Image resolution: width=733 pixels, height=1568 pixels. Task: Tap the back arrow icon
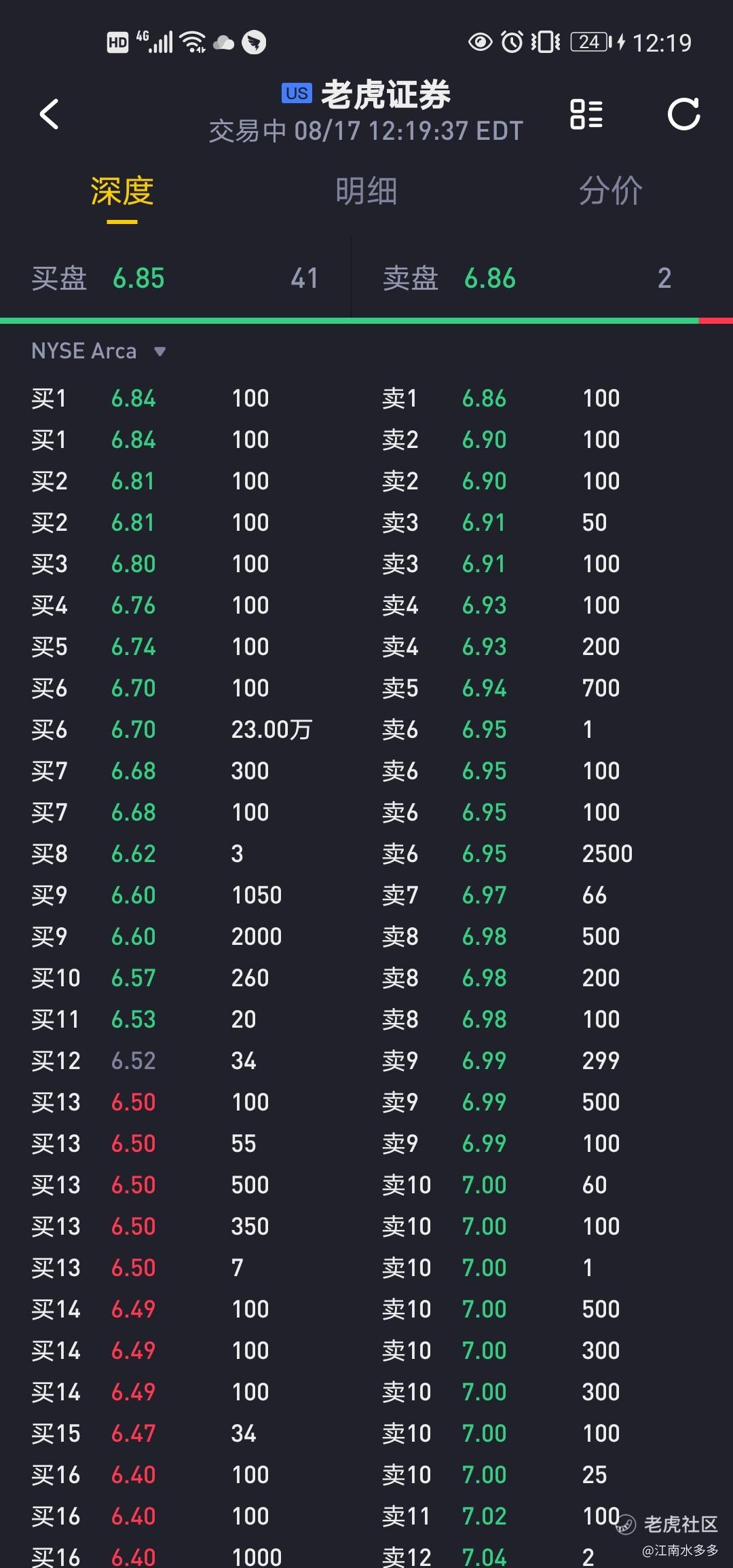click(x=49, y=114)
